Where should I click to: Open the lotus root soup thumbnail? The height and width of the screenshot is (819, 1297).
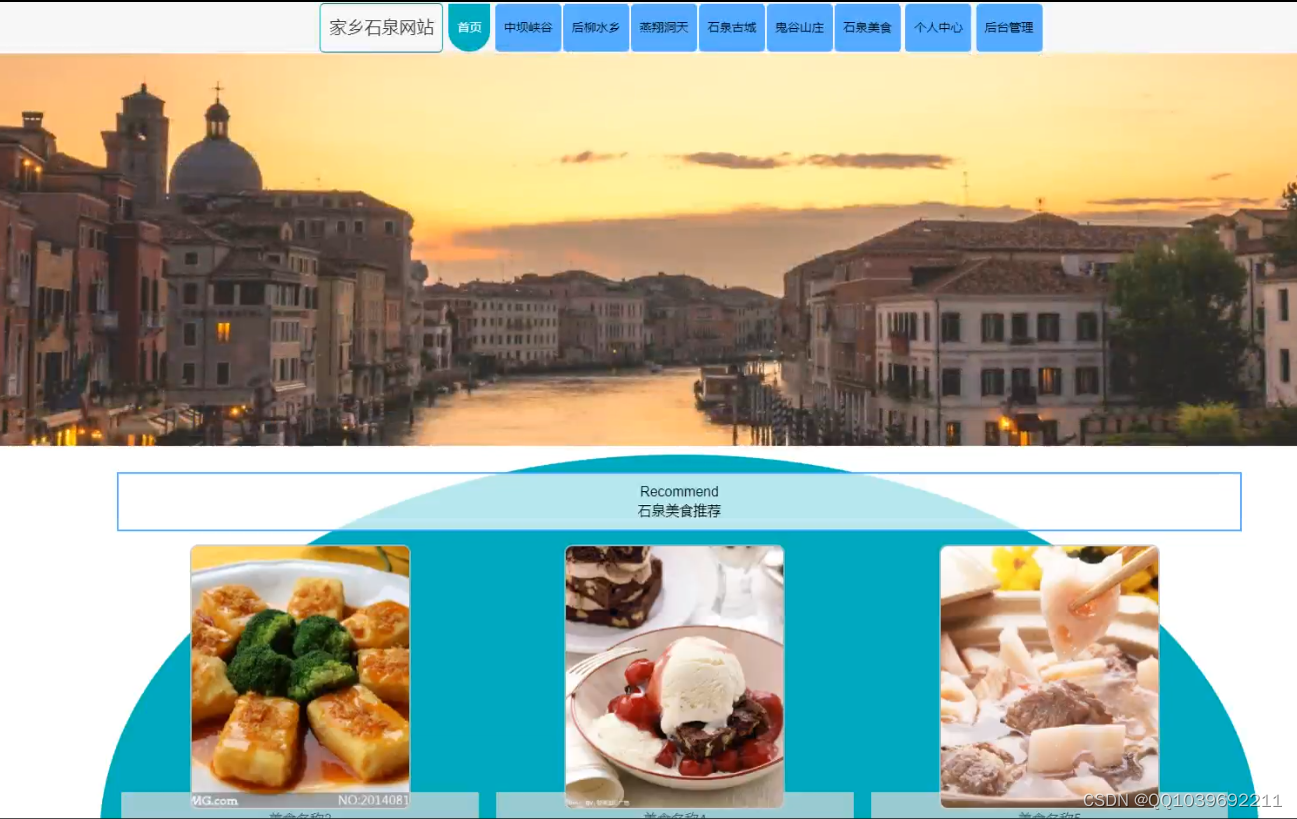[1050, 676]
